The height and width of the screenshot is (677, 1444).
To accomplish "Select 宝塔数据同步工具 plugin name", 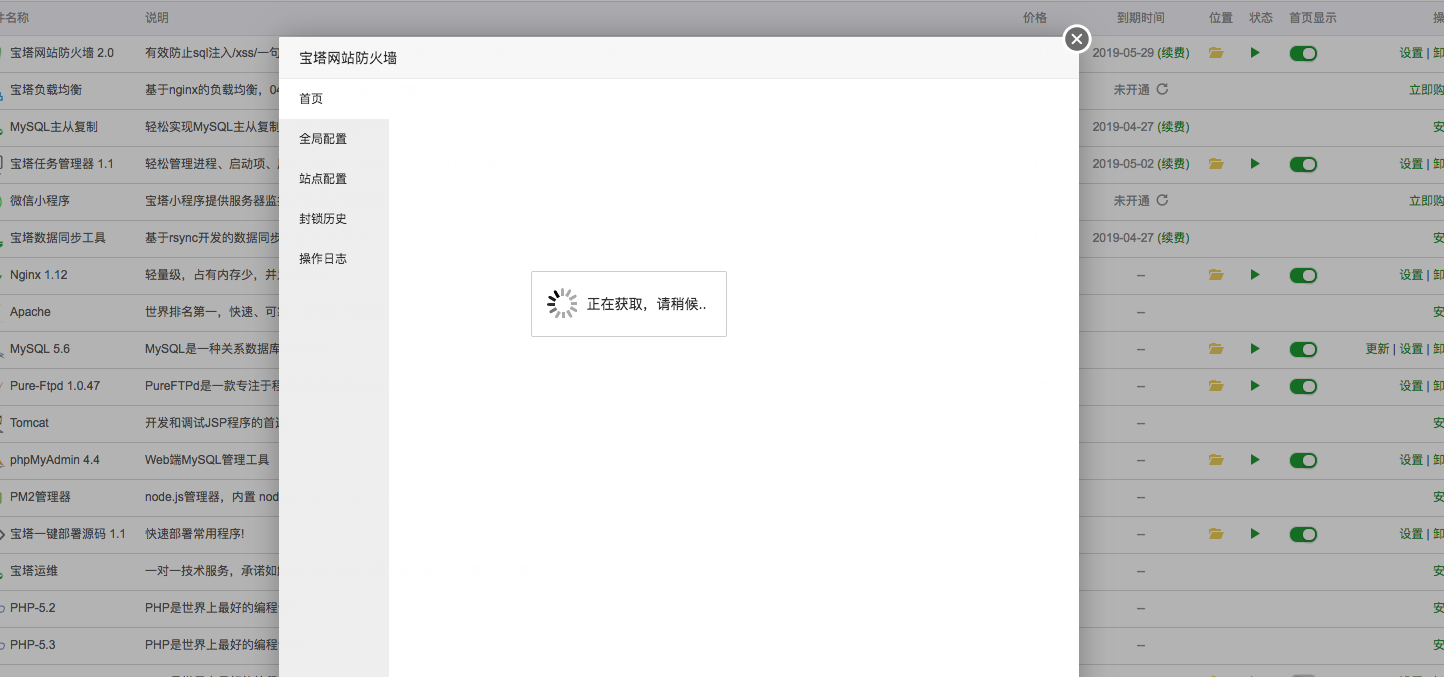I will point(58,238).
